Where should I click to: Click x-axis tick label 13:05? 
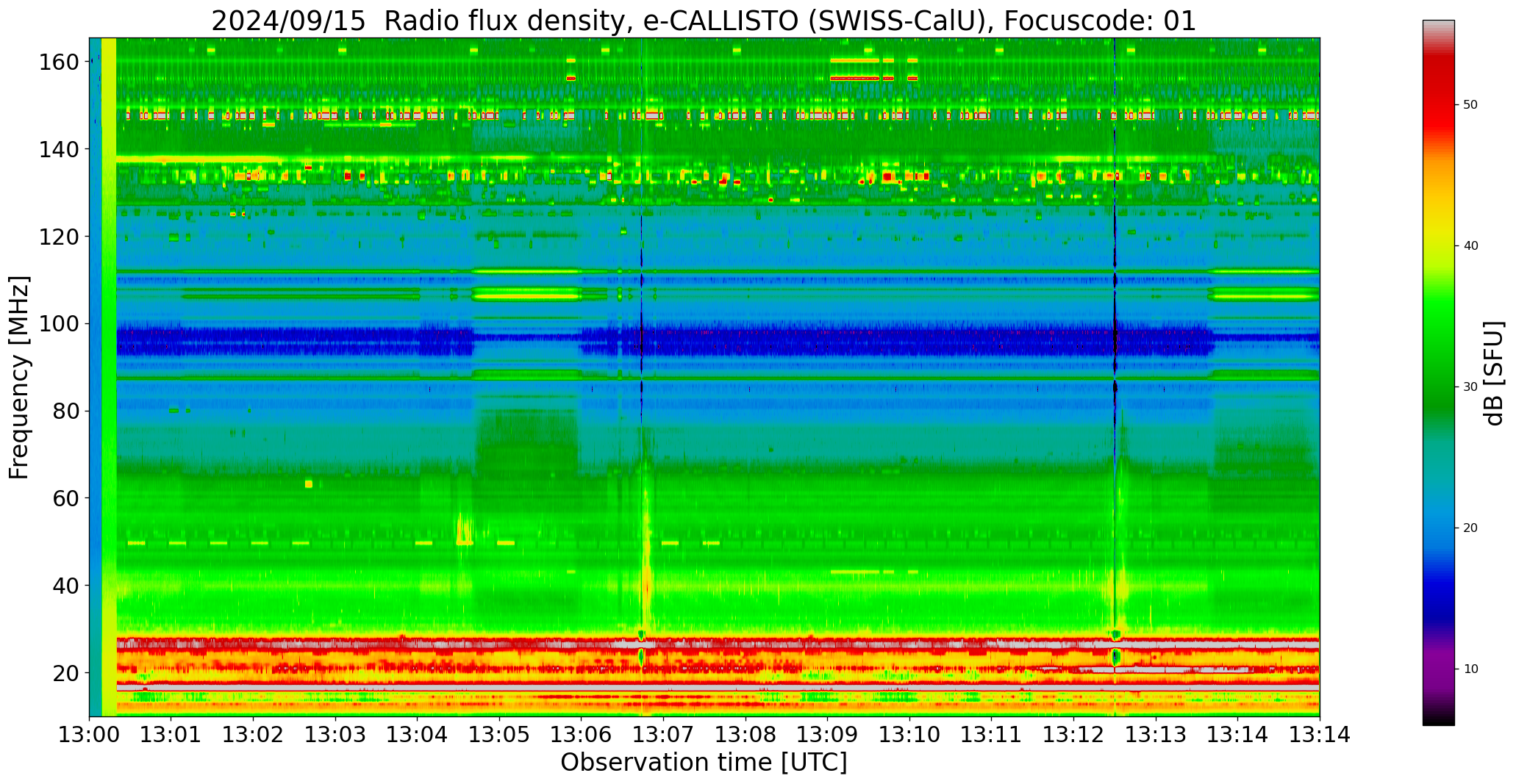click(x=500, y=735)
